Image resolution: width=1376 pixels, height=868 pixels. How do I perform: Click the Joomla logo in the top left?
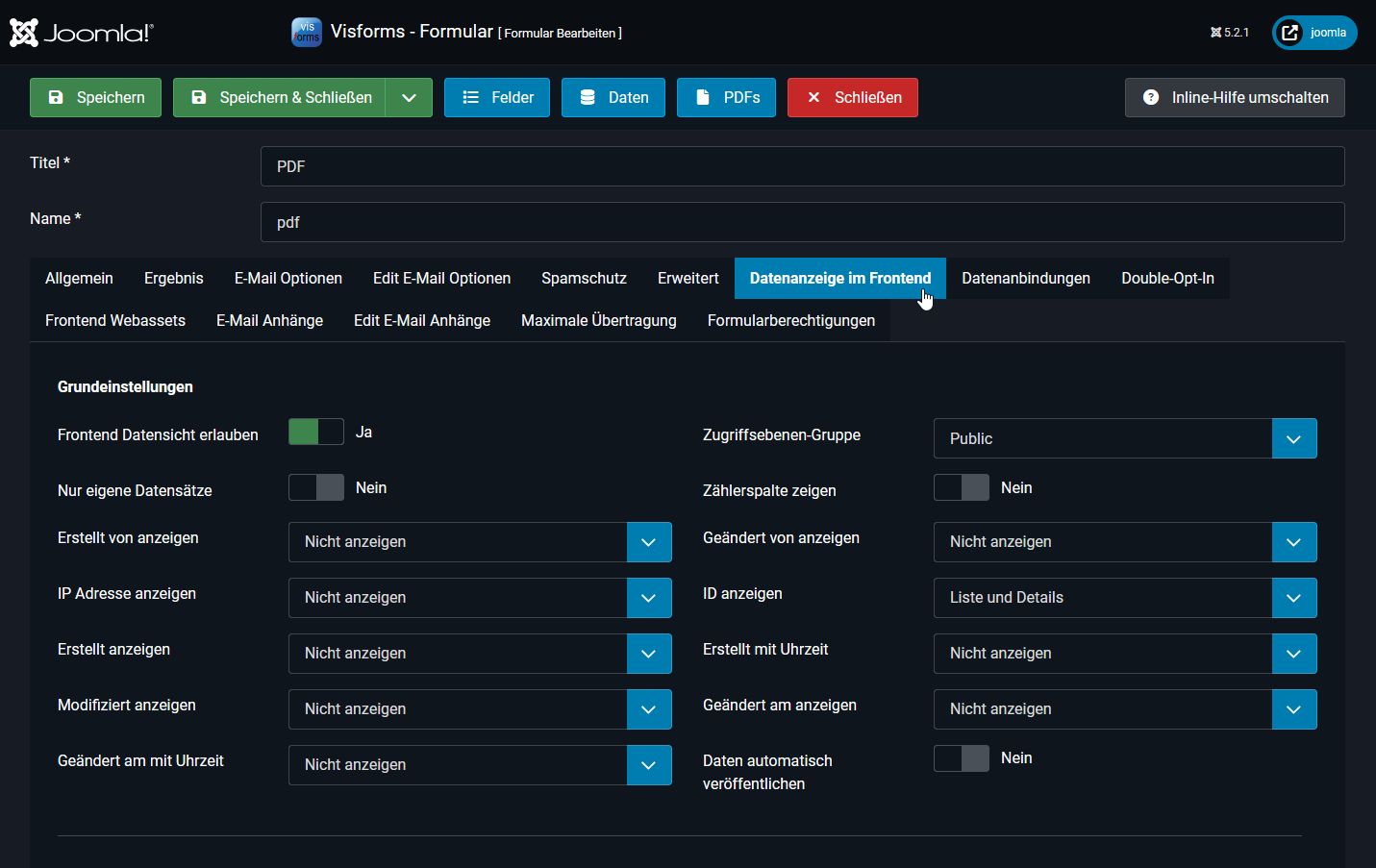pos(80,32)
